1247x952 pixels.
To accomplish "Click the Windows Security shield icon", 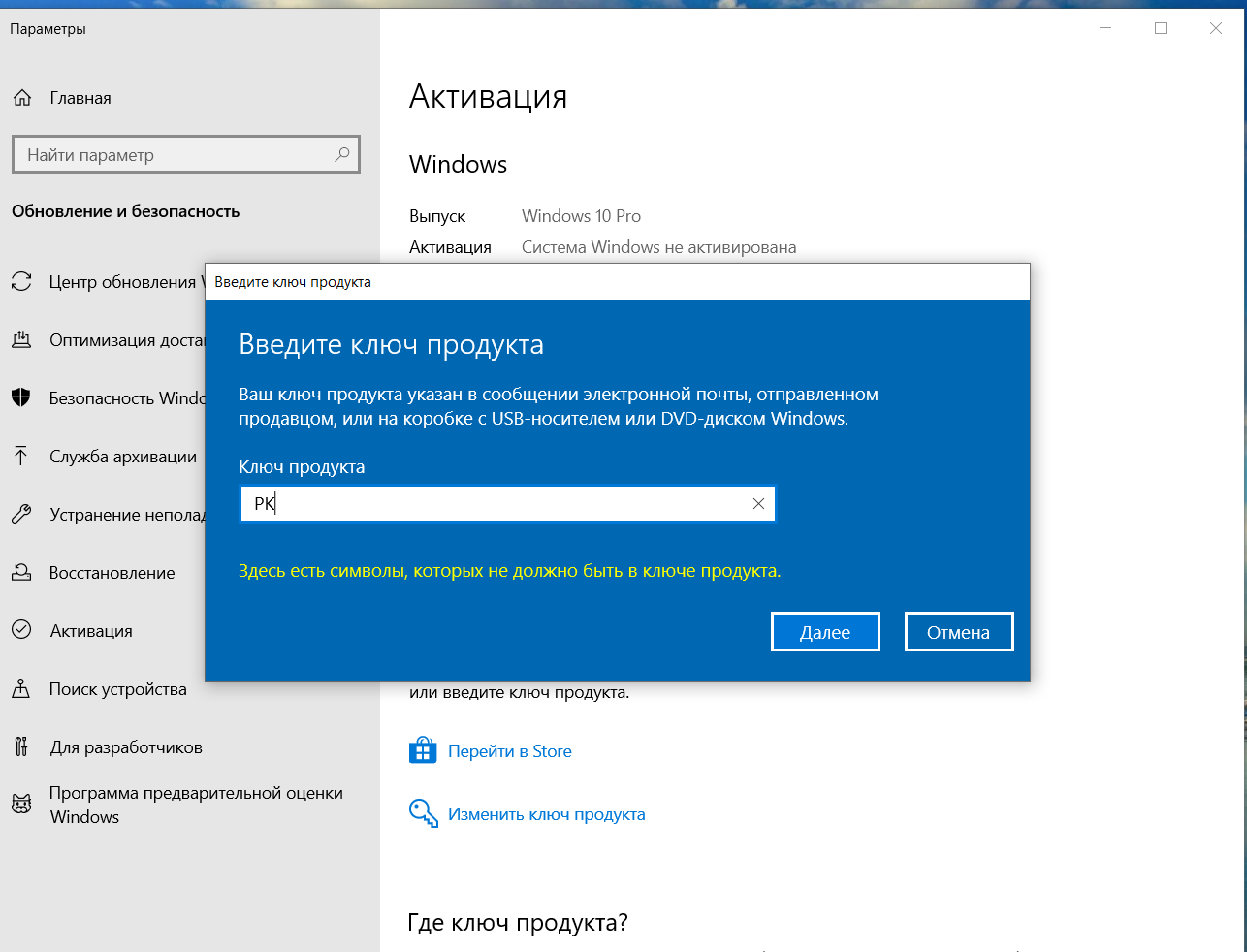I will click(x=21, y=397).
